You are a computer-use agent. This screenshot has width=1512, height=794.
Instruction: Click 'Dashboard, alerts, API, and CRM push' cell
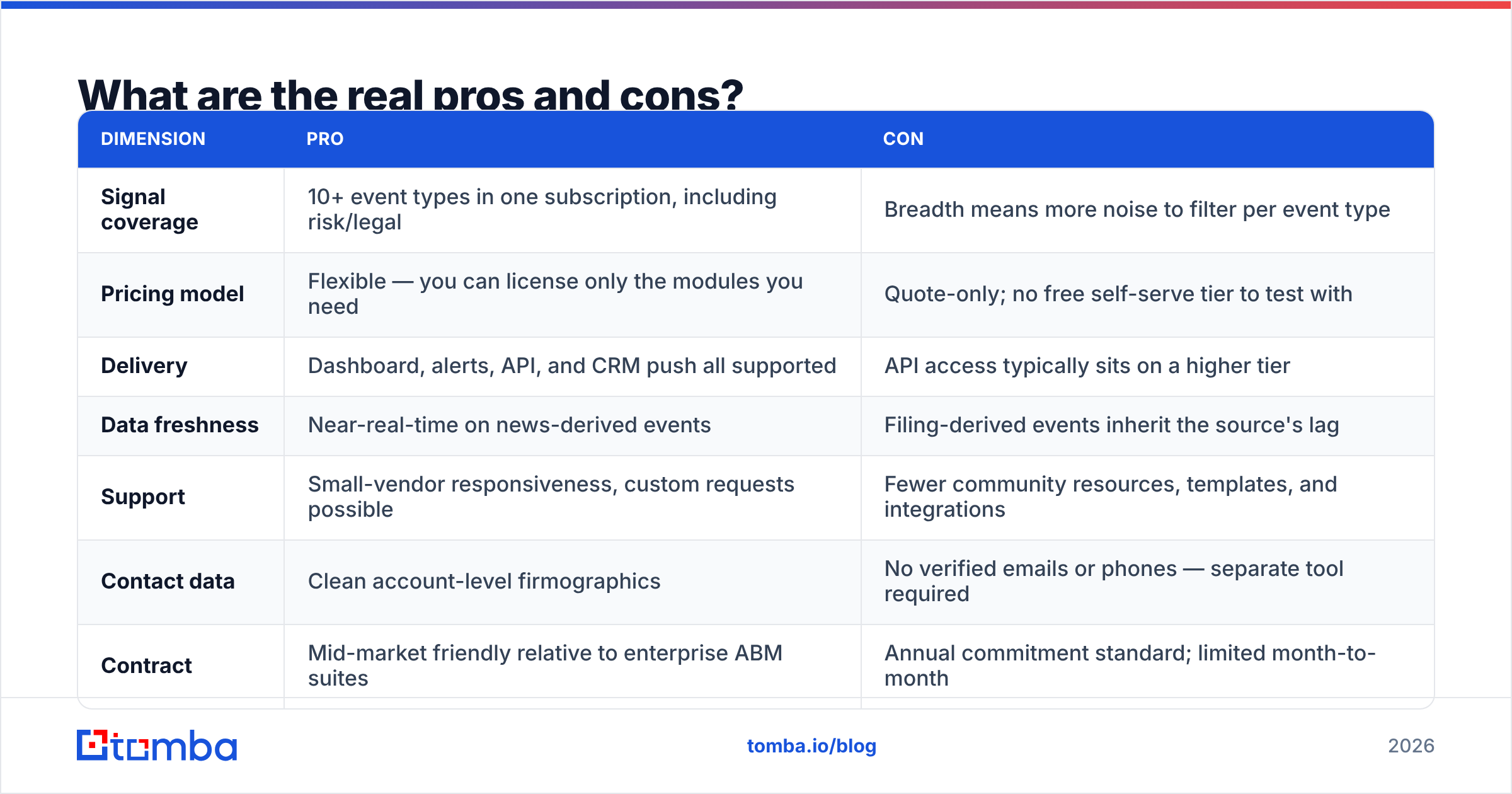pos(572,366)
